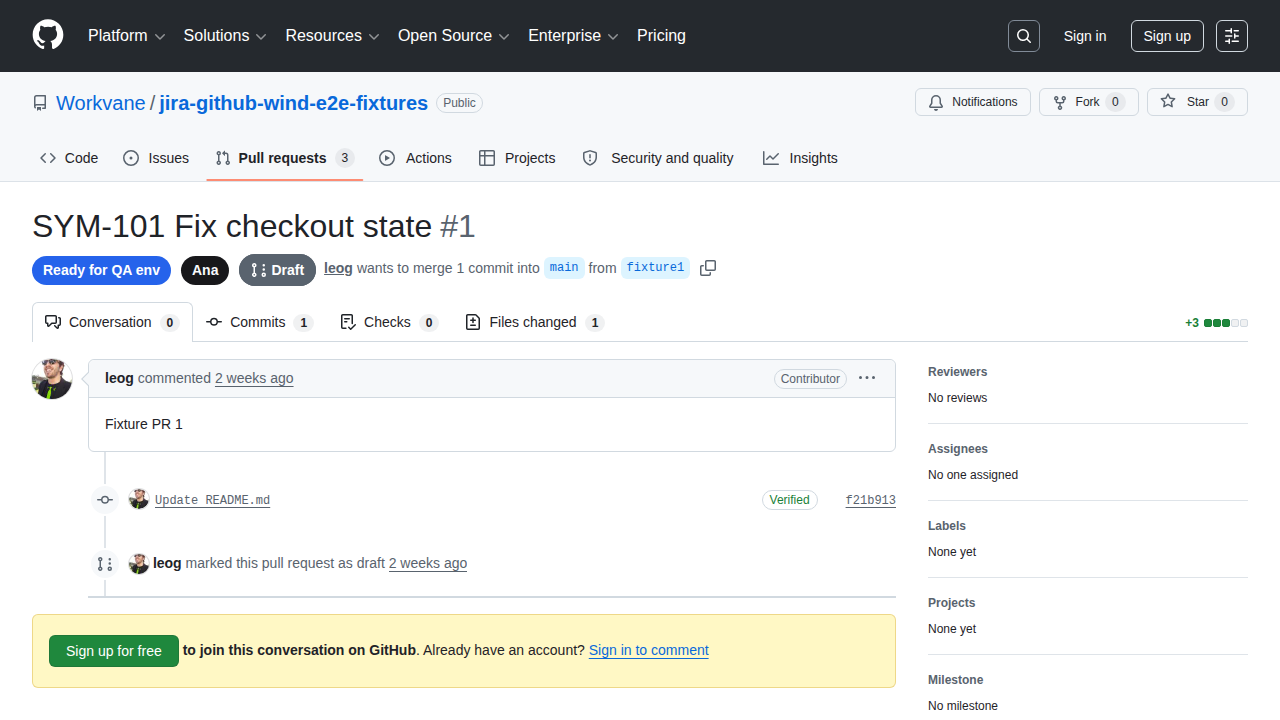Screen dimensions: 1280x720
Task: Select the Checks tab
Action: (389, 322)
